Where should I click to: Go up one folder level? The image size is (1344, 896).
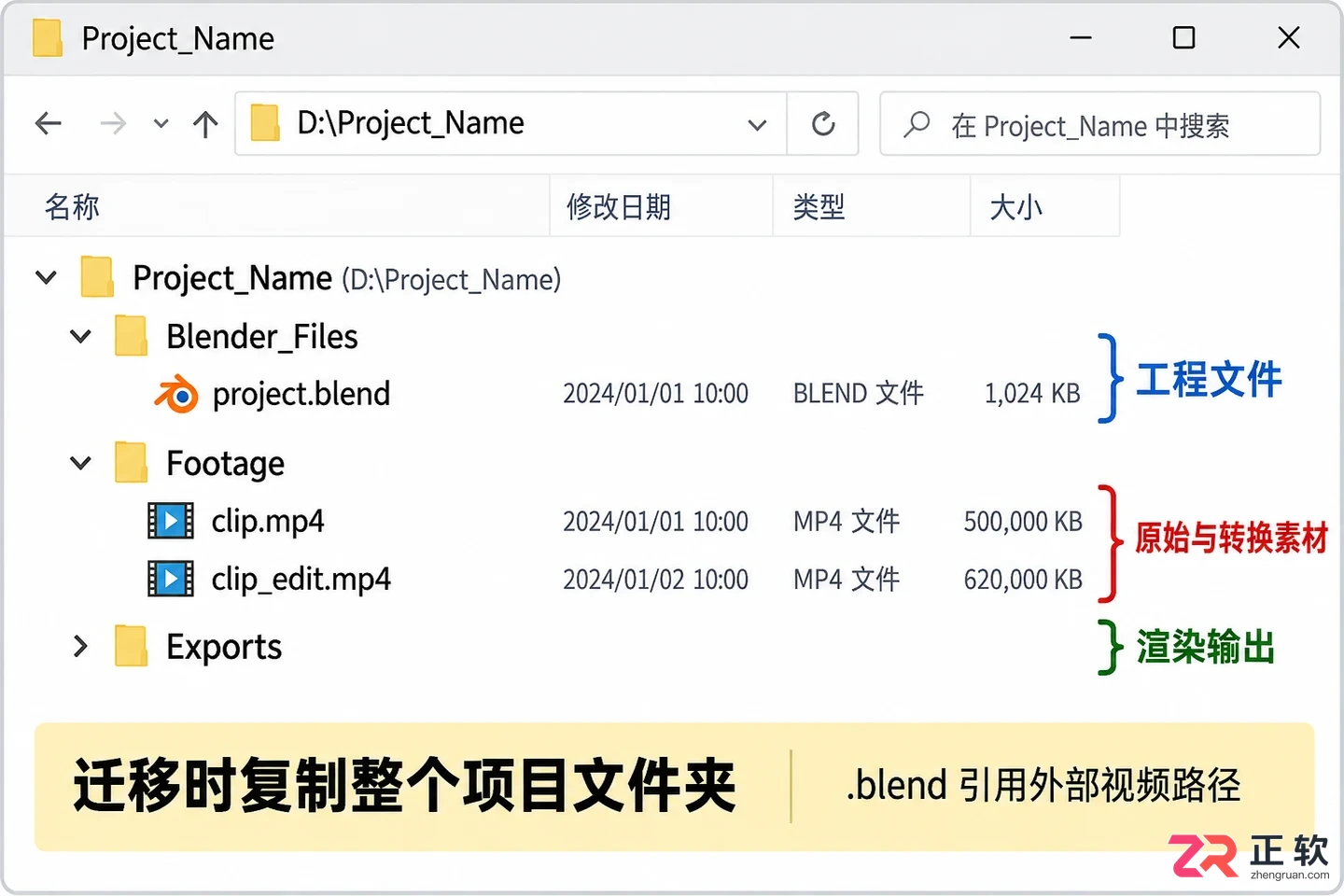tap(205, 123)
